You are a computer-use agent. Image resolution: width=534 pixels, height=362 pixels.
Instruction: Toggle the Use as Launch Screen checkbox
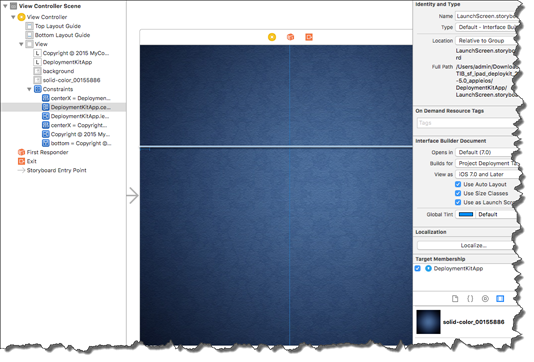pyautogui.click(x=458, y=203)
